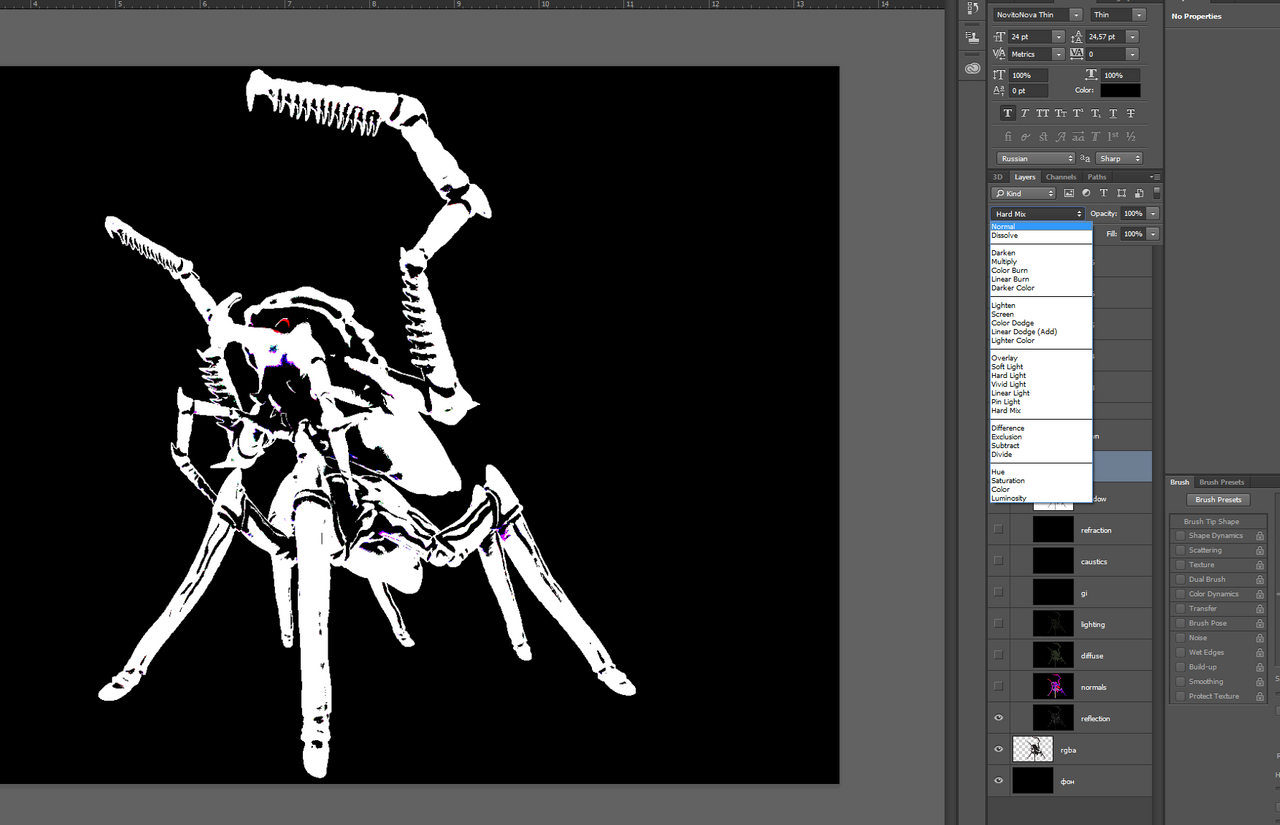
Task: Toggle Superscript text style
Action: pyautogui.click(x=1078, y=114)
